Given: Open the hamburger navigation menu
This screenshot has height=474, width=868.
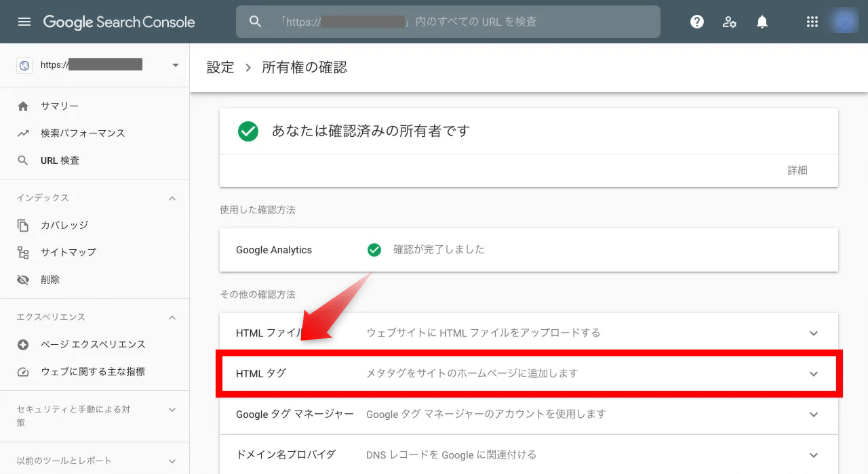Looking at the screenshot, I should [24, 22].
